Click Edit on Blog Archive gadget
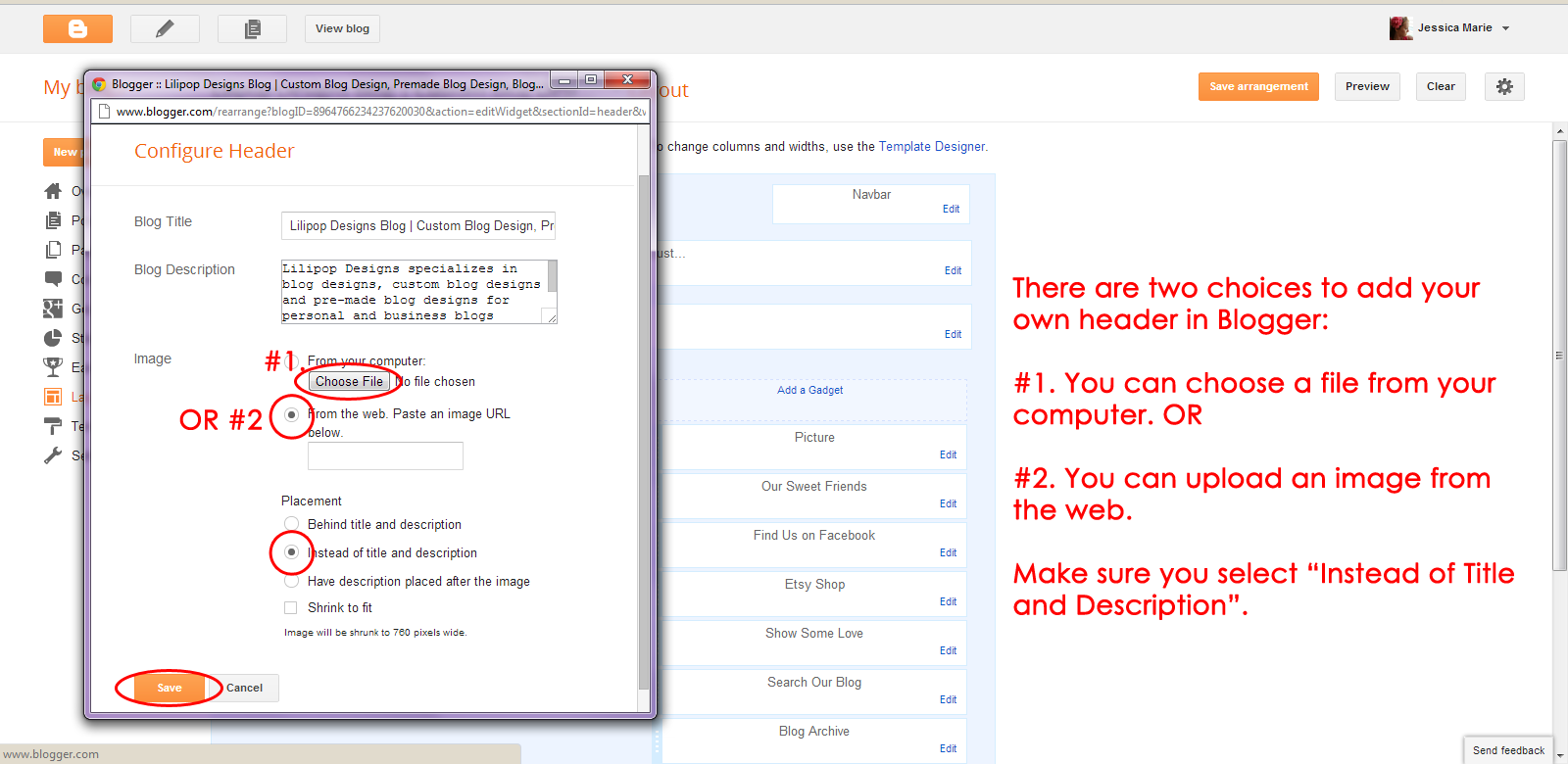This screenshot has width=1568, height=764. tap(948, 748)
